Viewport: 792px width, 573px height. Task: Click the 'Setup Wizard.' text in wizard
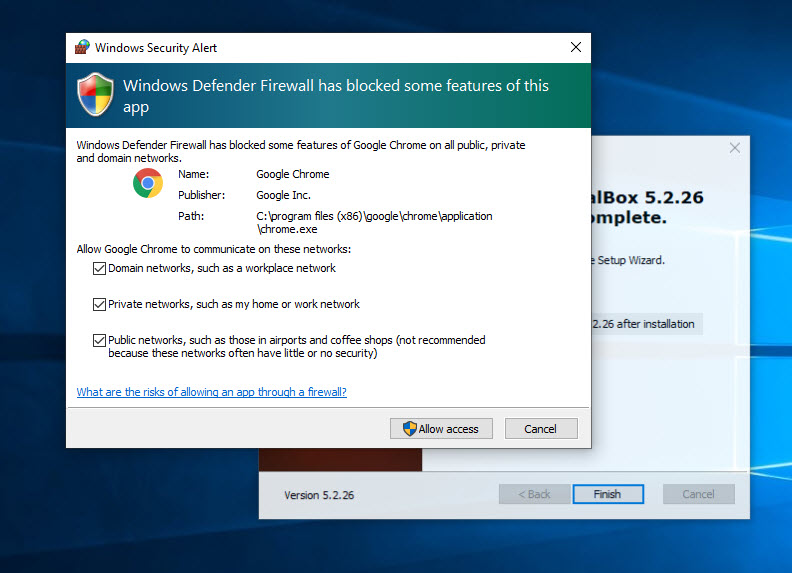coord(631,260)
